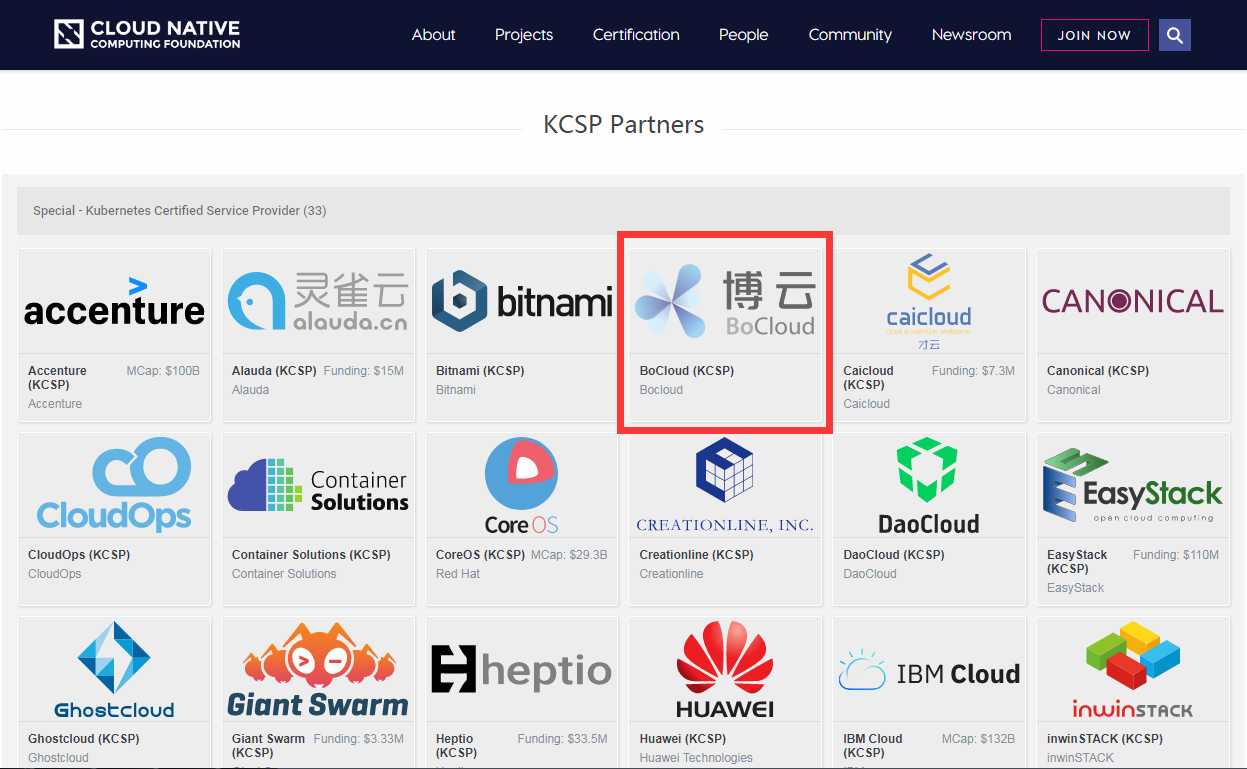Image resolution: width=1247 pixels, height=769 pixels.
Task: Click Giant Swarm's Funding: $3.33M value
Action: pos(359,739)
